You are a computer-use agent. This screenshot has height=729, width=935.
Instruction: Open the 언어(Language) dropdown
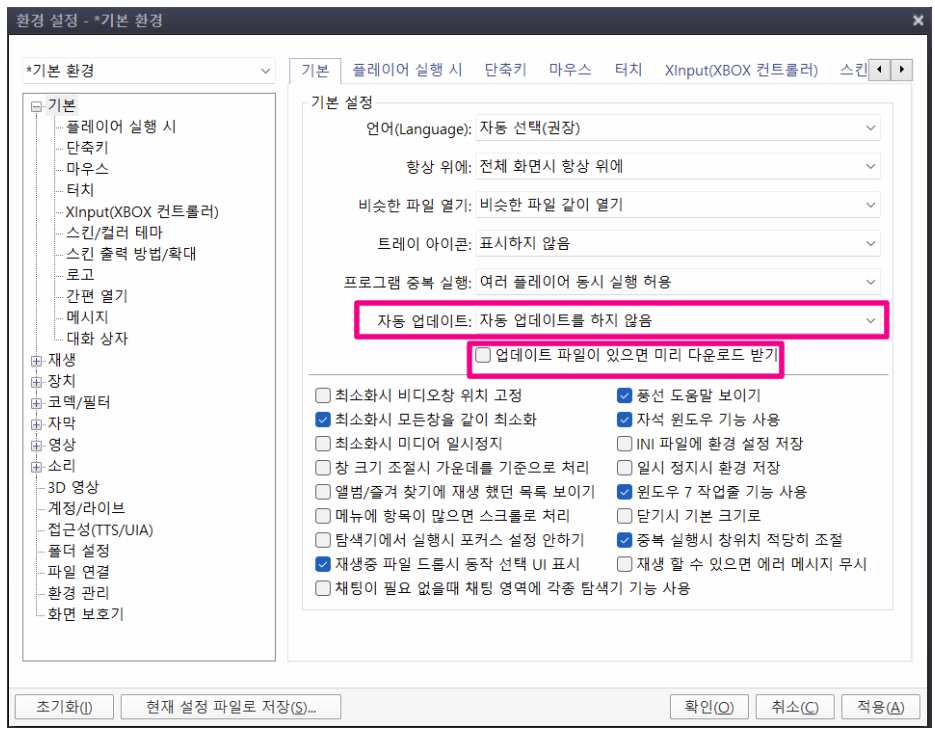pos(677,128)
